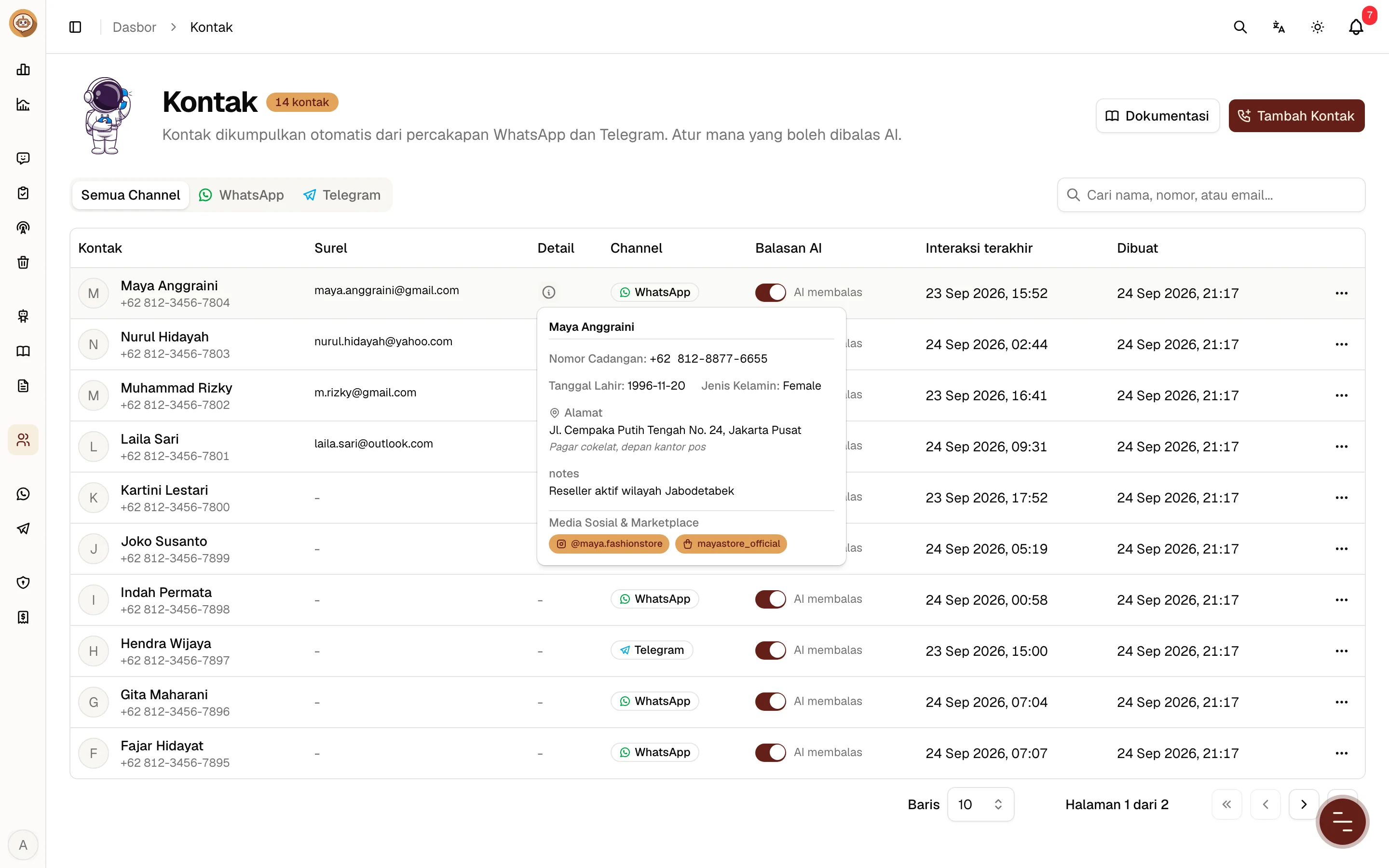Switch to the Telegram channel tab
This screenshot has height=868, width=1389.
(x=342, y=195)
